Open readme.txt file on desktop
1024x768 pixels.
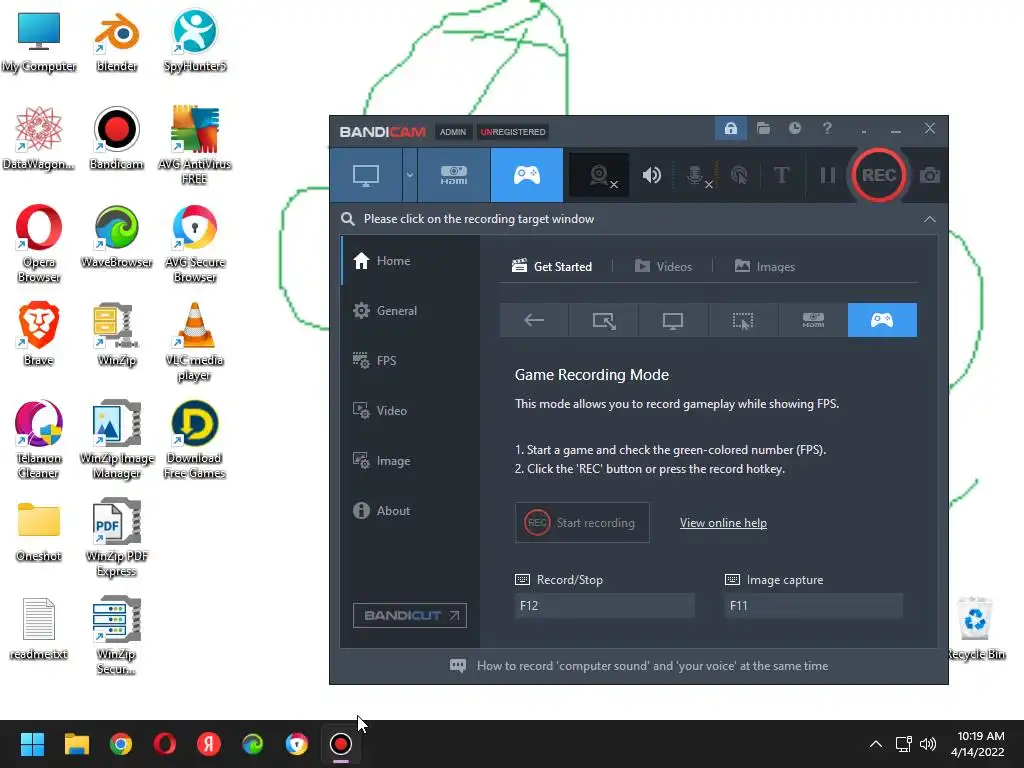coord(39,629)
